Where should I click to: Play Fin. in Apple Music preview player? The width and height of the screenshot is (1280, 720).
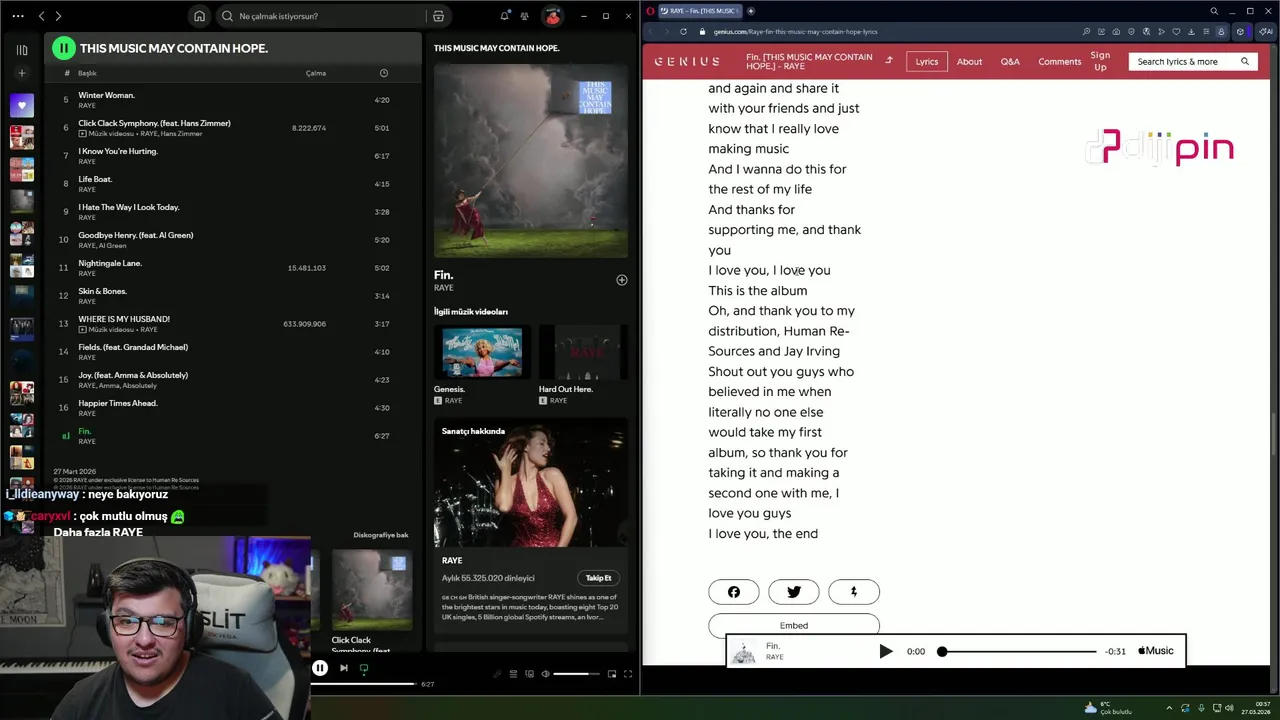click(885, 651)
